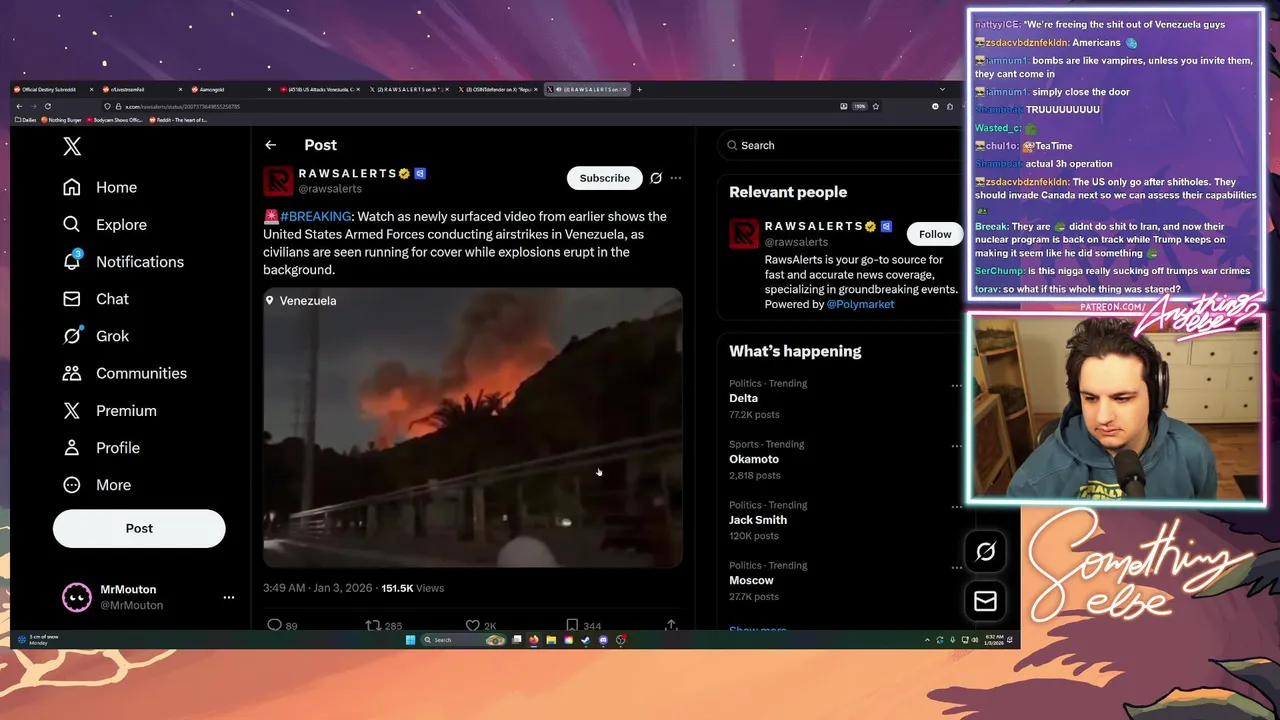Image resolution: width=1280 pixels, height=720 pixels.
Task: Click the X logo in the sidebar
Action: click(72, 146)
